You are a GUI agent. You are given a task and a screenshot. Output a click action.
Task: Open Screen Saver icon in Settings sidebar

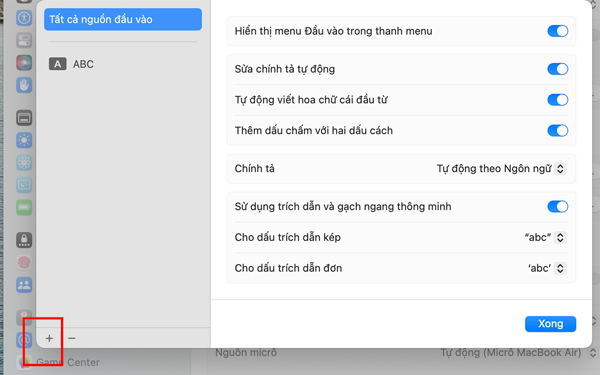[x=24, y=185]
